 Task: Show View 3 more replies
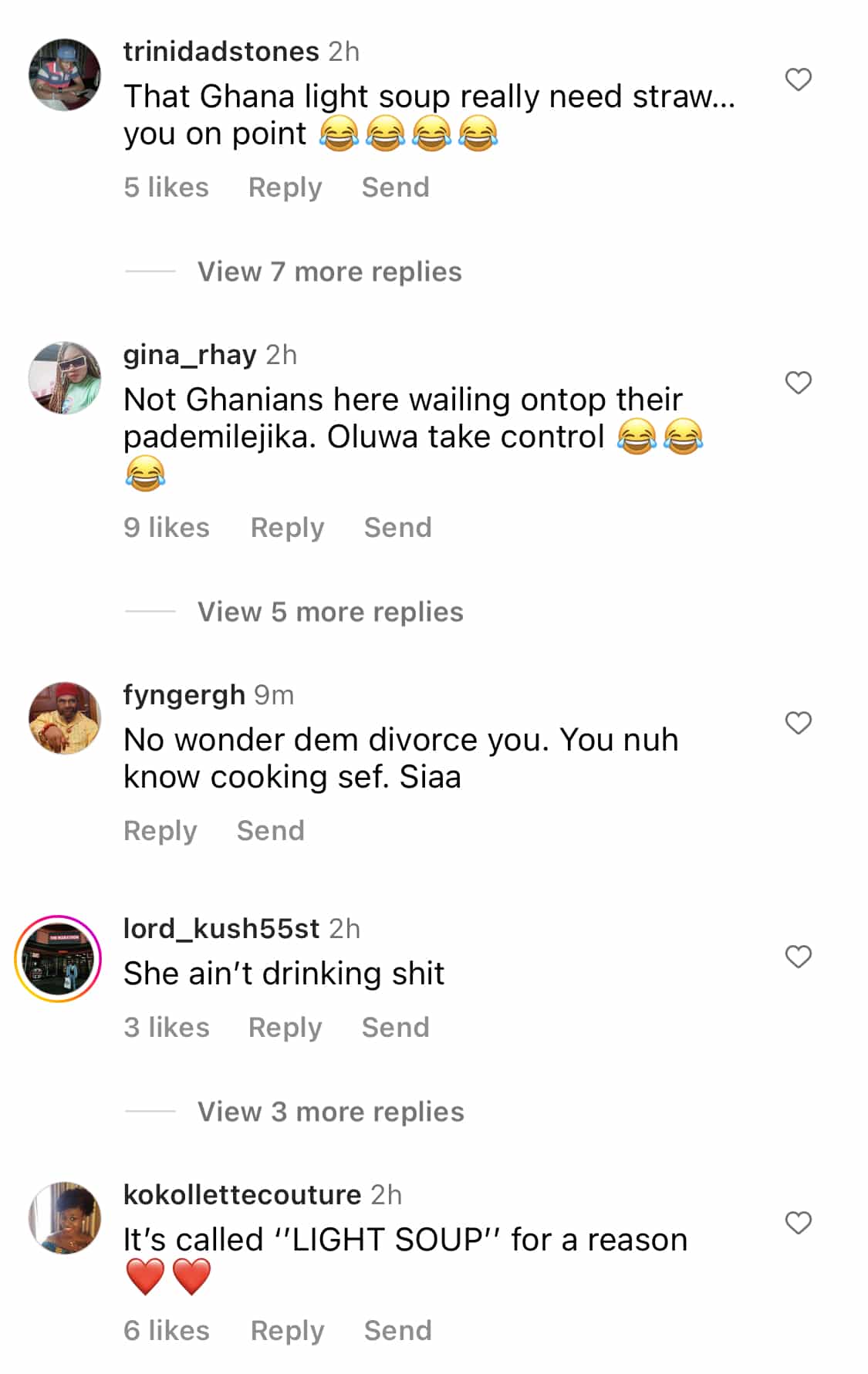click(x=330, y=1112)
